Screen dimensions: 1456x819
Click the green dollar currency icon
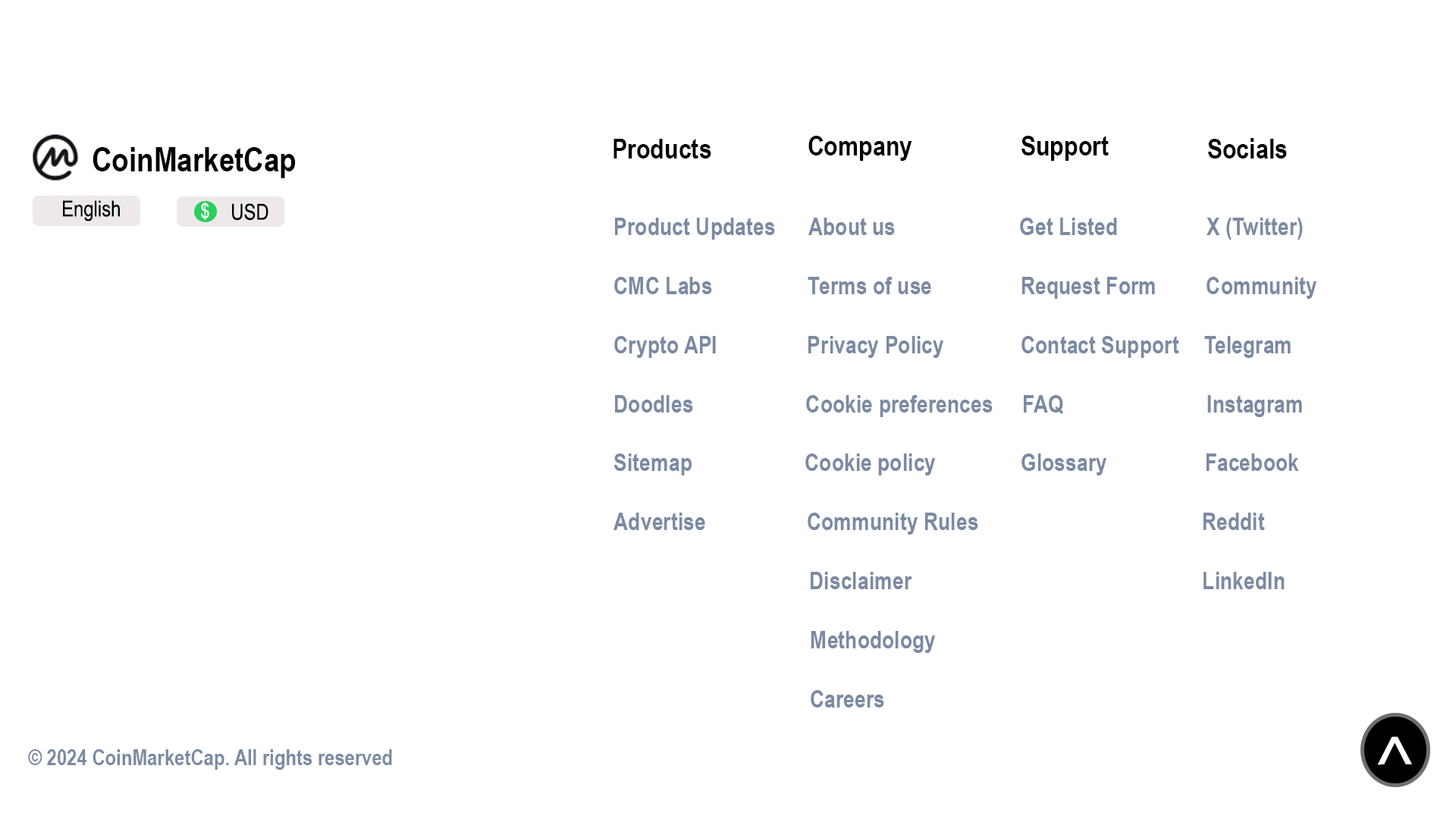(x=206, y=212)
